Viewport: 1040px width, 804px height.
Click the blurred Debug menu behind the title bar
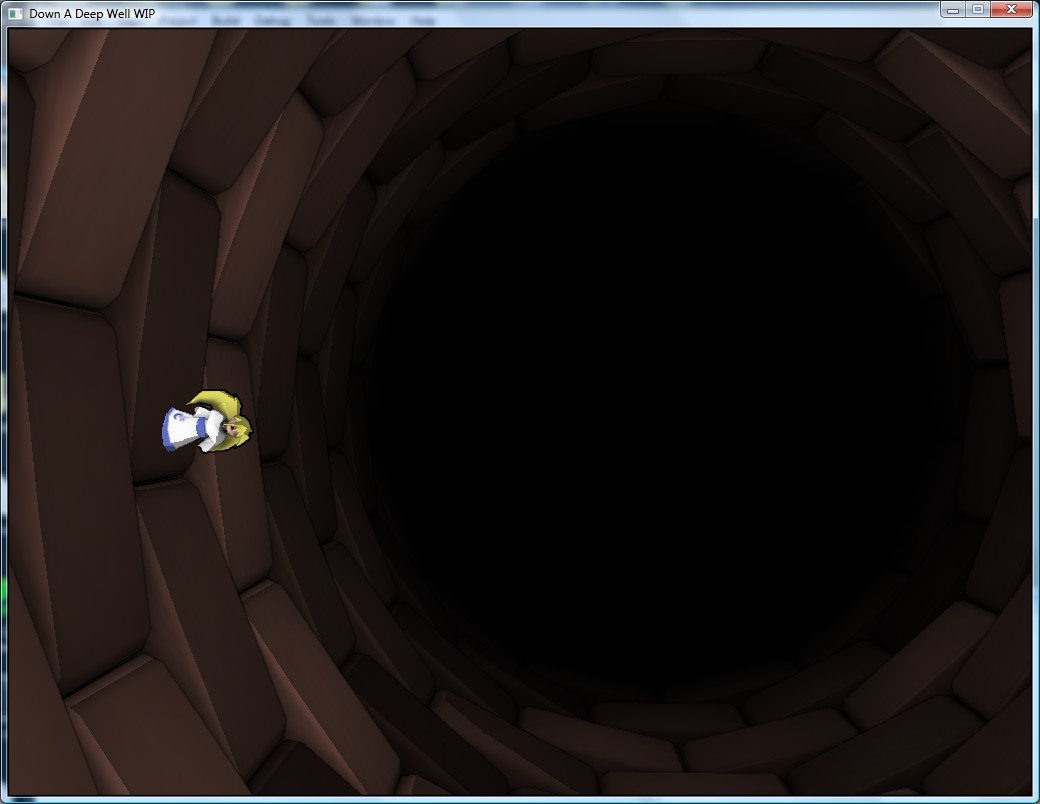[x=272, y=20]
